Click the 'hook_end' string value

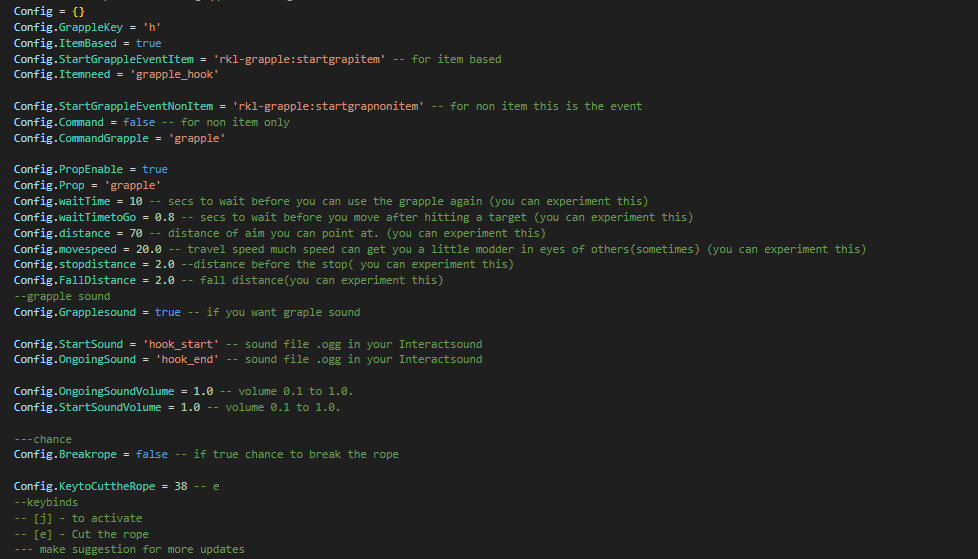[x=183, y=359]
